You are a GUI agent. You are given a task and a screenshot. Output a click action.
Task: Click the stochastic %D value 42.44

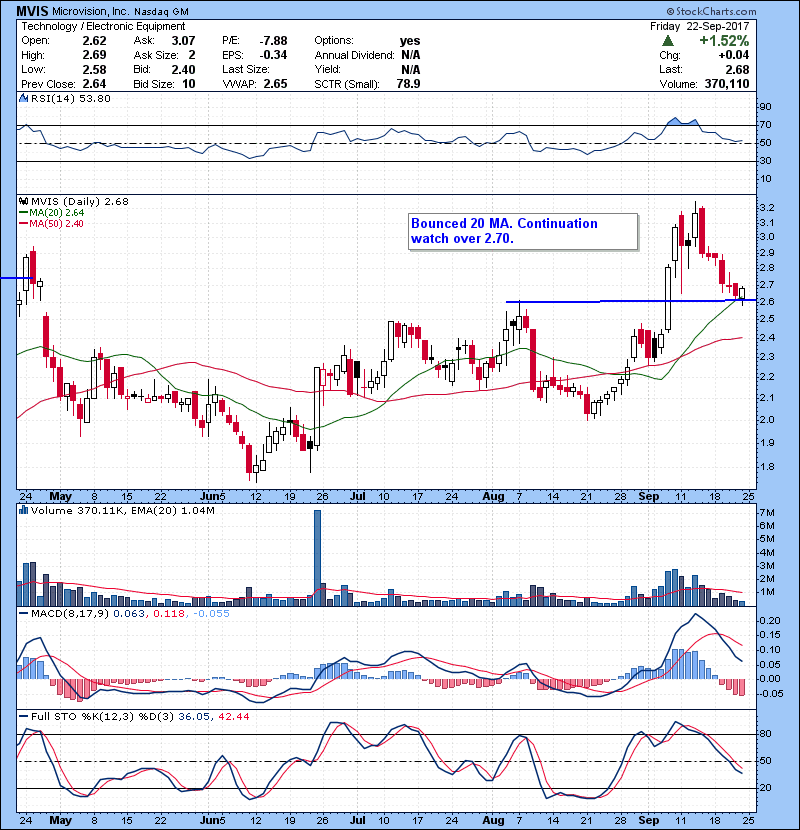pyautogui.click(x=233, y=717)
